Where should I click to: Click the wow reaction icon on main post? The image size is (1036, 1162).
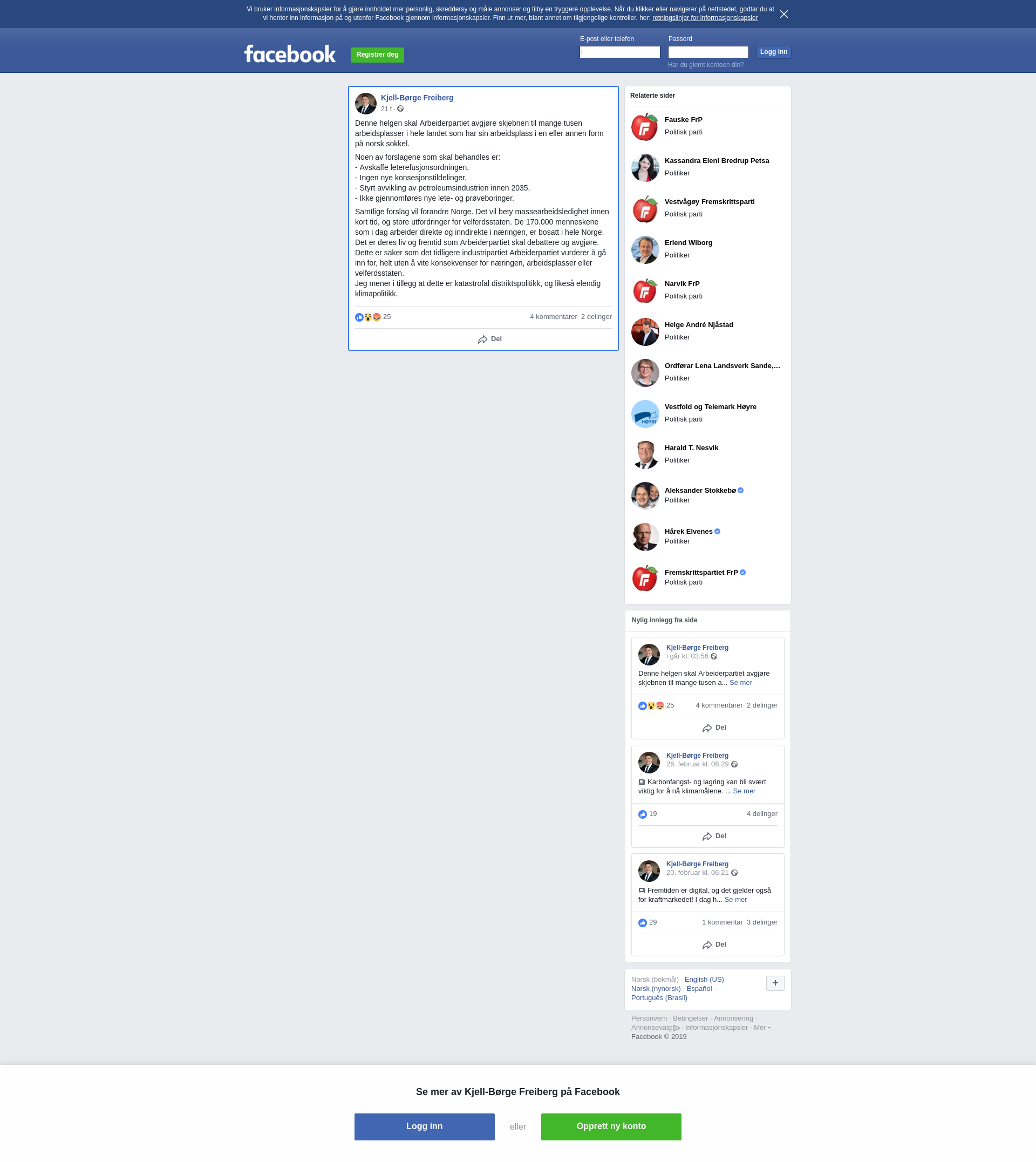tap(367, 317)
